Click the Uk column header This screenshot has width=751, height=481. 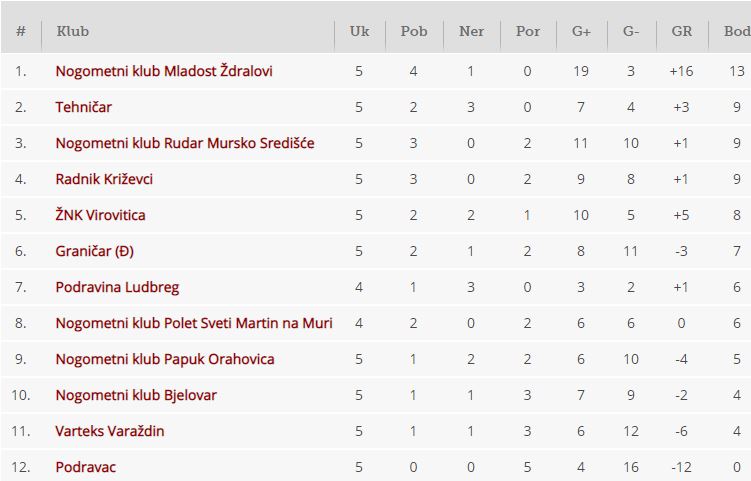(x=359, y=32)
